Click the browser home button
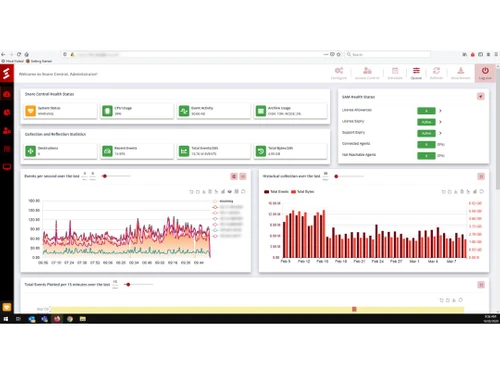Viewport: 500px width, 375px height. point(27,54)
